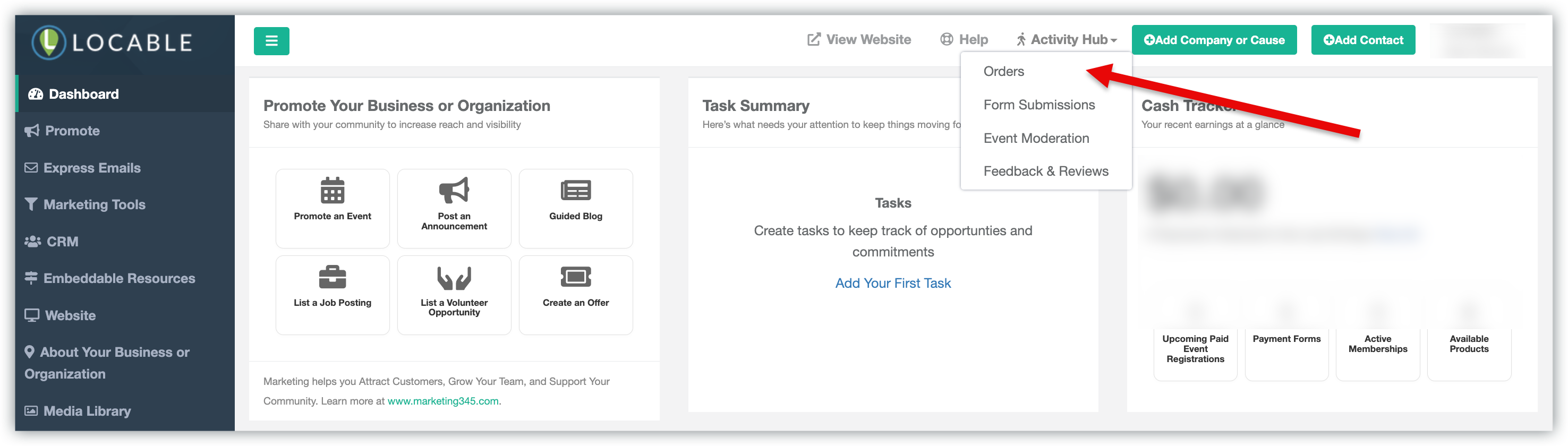Screen dimensions: 1568x446
Task: Open the www.marketing345.com link
Action: pos(442,401)
